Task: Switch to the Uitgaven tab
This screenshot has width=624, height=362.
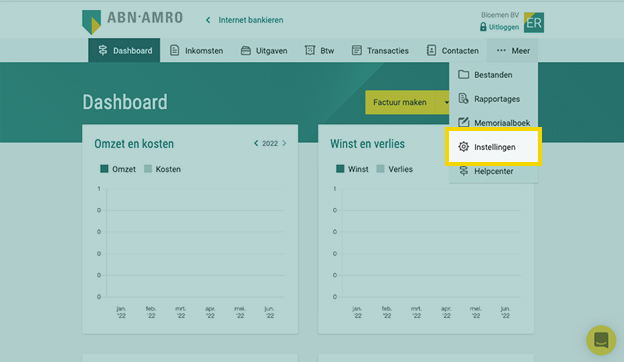Action: tap(264, 51)
